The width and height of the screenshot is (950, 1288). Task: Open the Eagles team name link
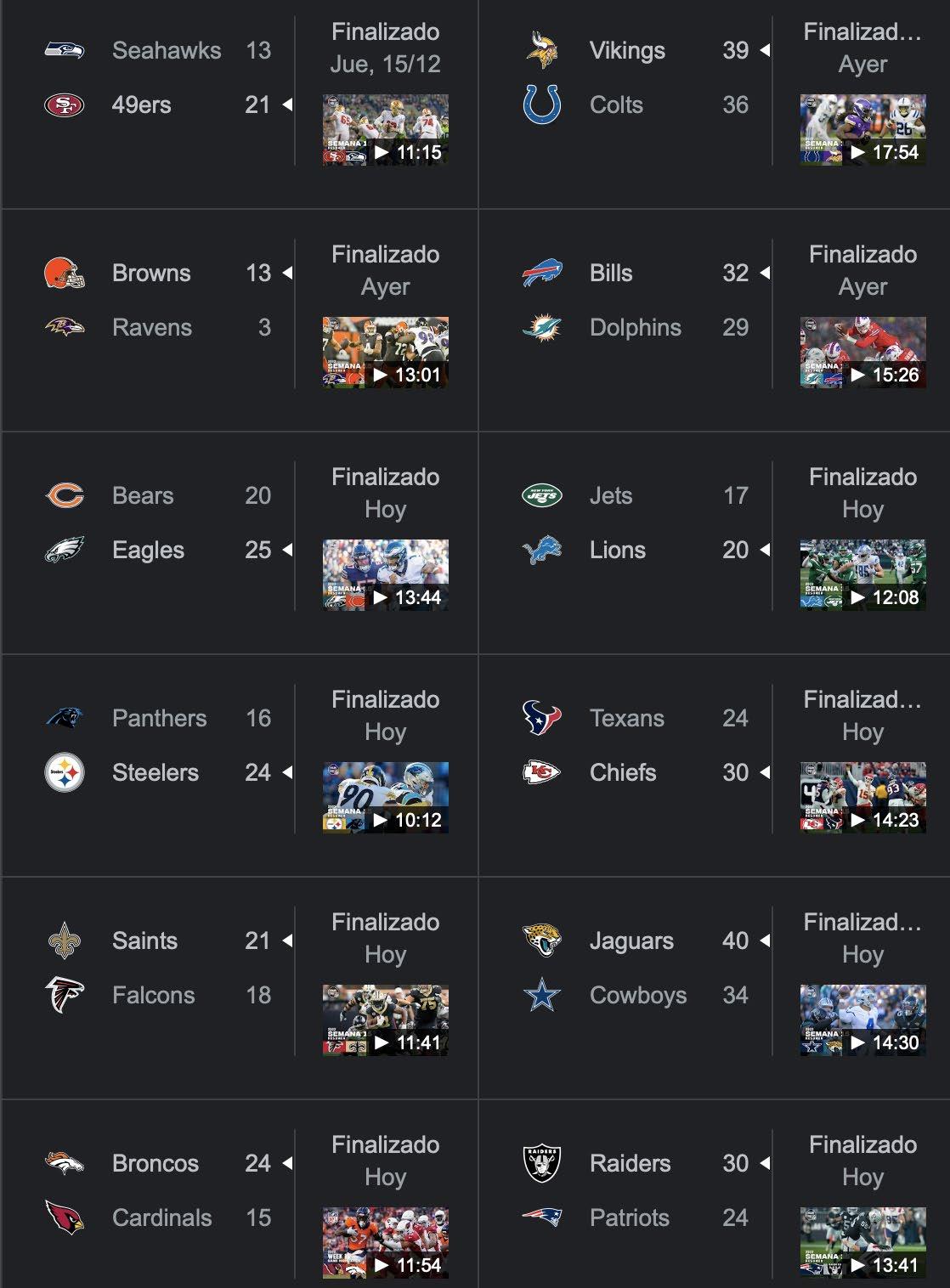(x=148, y=550)
